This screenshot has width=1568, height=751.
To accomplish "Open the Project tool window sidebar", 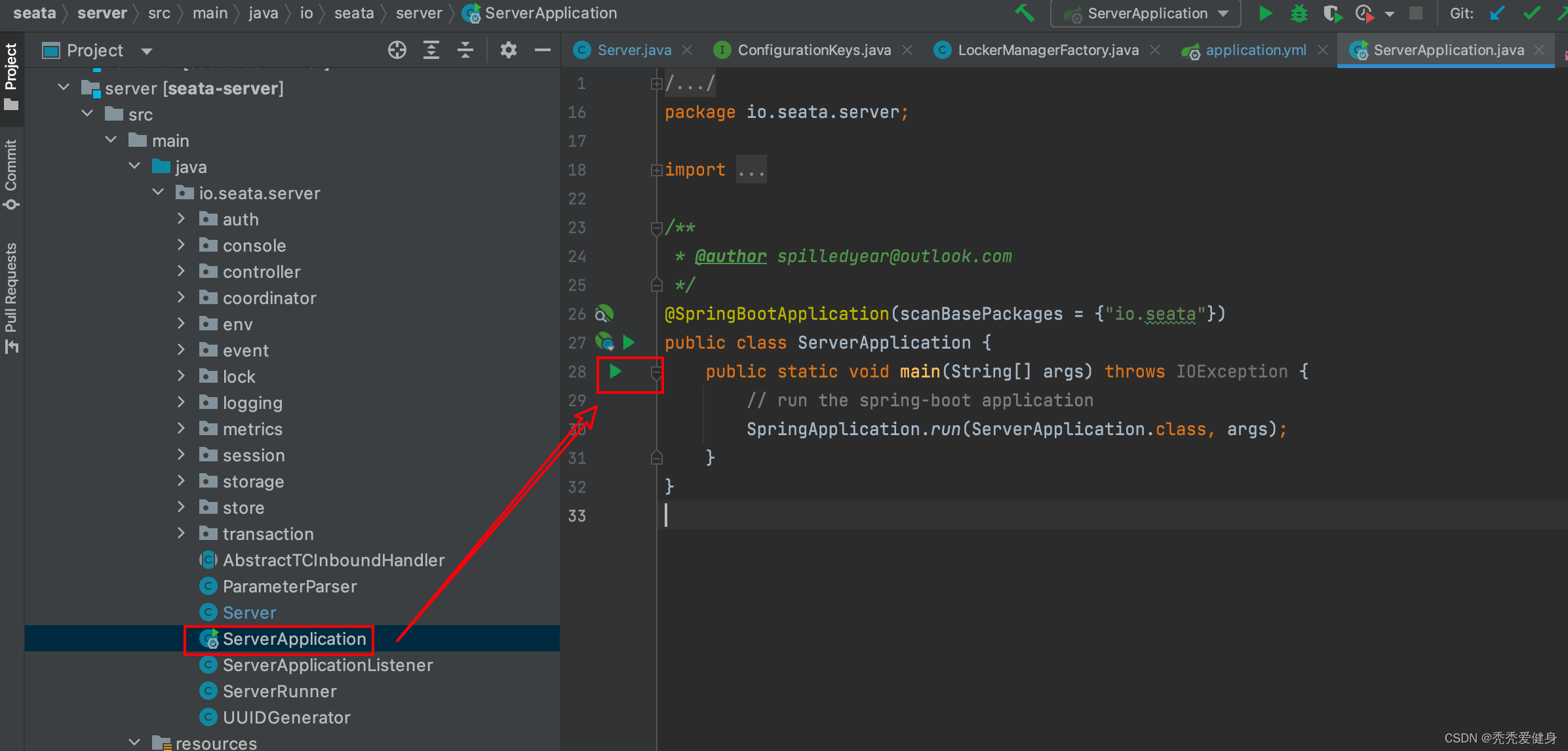I will pyautogui.click(x=11, y=77).
